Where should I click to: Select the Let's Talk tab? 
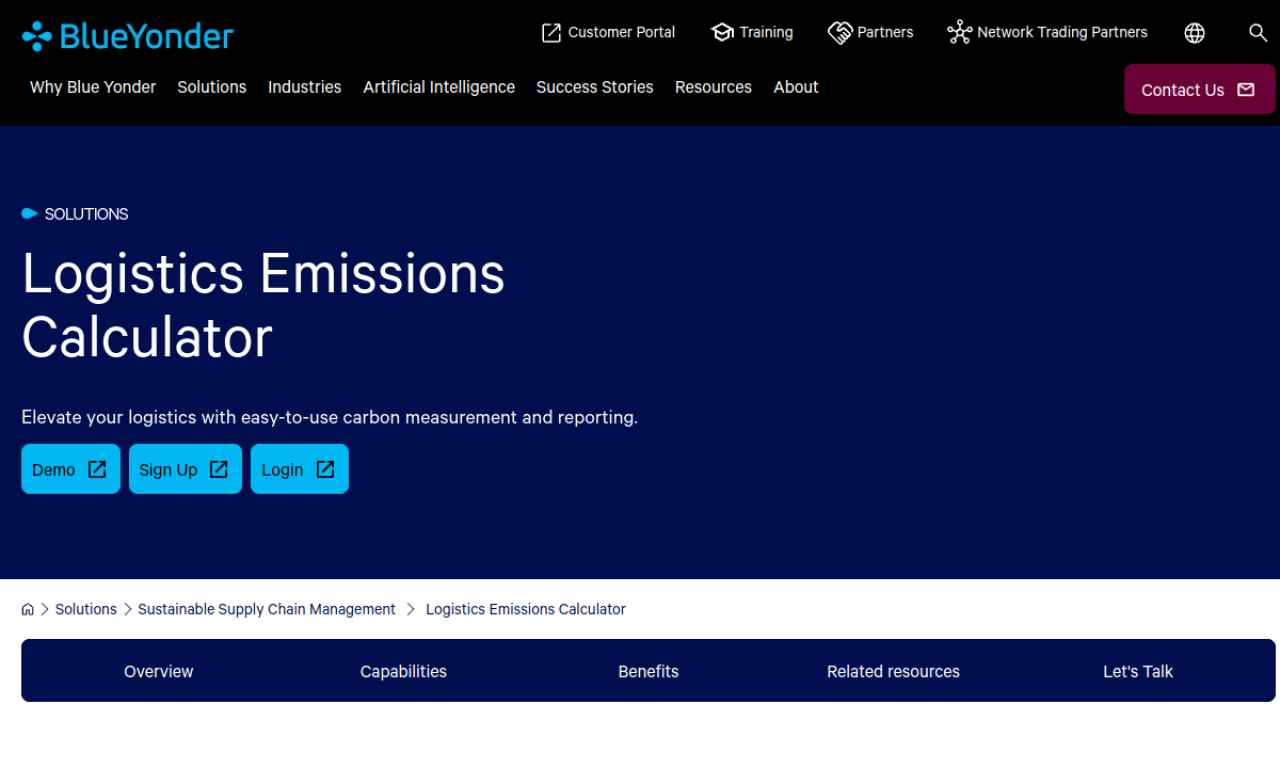[x=1137, y=671]
